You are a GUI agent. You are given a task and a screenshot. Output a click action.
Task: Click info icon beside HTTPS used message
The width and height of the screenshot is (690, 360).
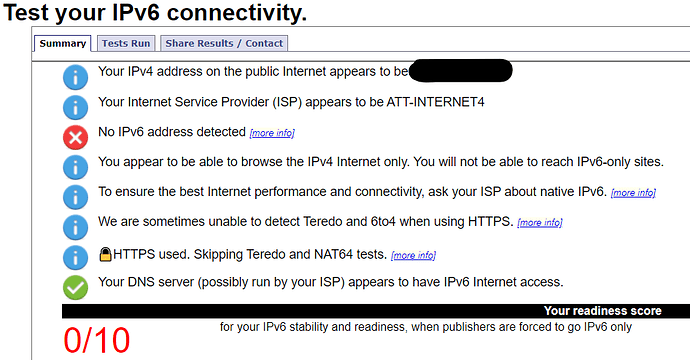(75, 257)
